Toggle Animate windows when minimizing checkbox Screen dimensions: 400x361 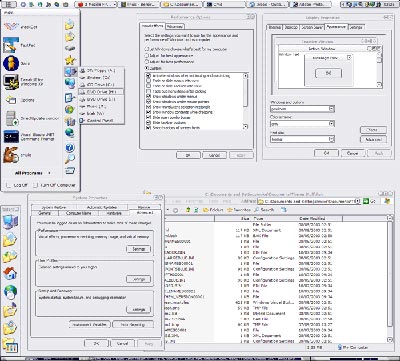coord(149,76)
